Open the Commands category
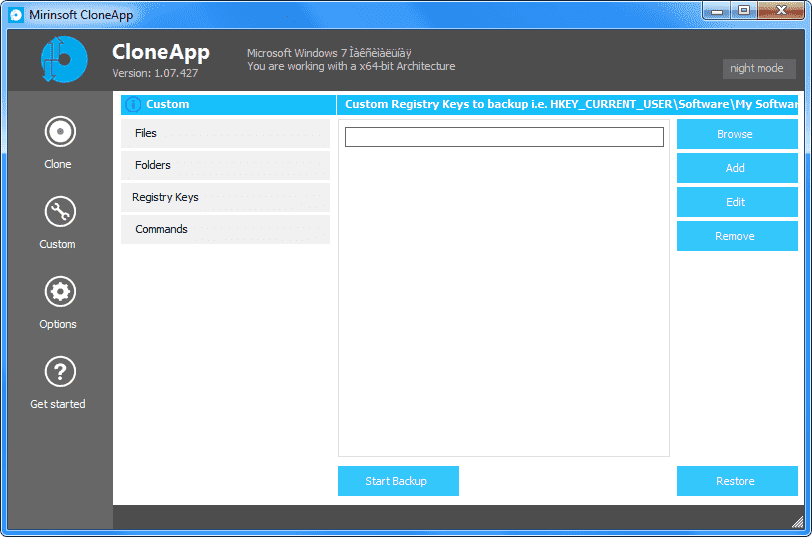Screen dimensions: 812x537 tap(225, 229)
